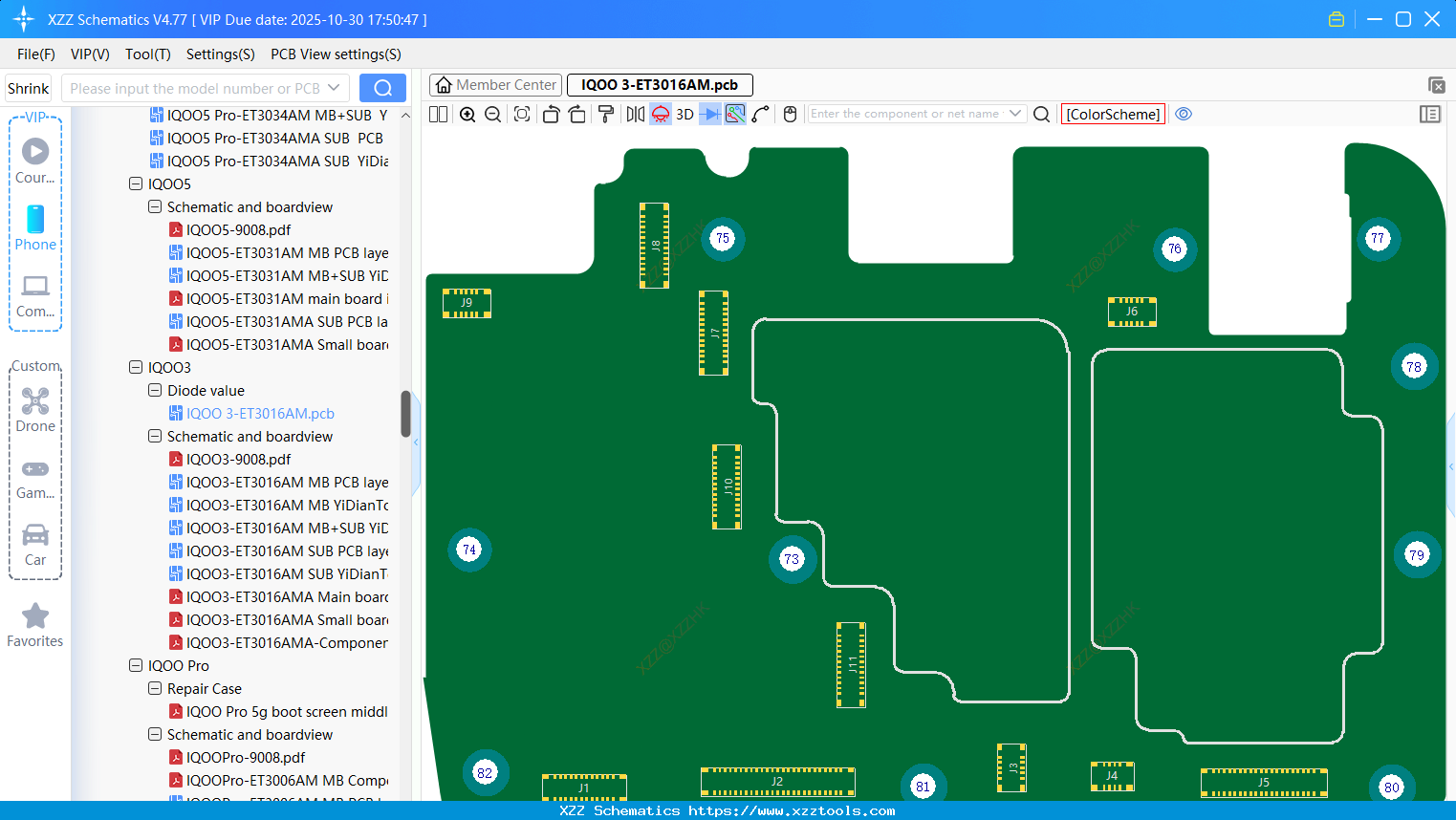Collapse the IQOO Pro tree node
Viewport: 1456px width, 820px height.
click(136, 665)
